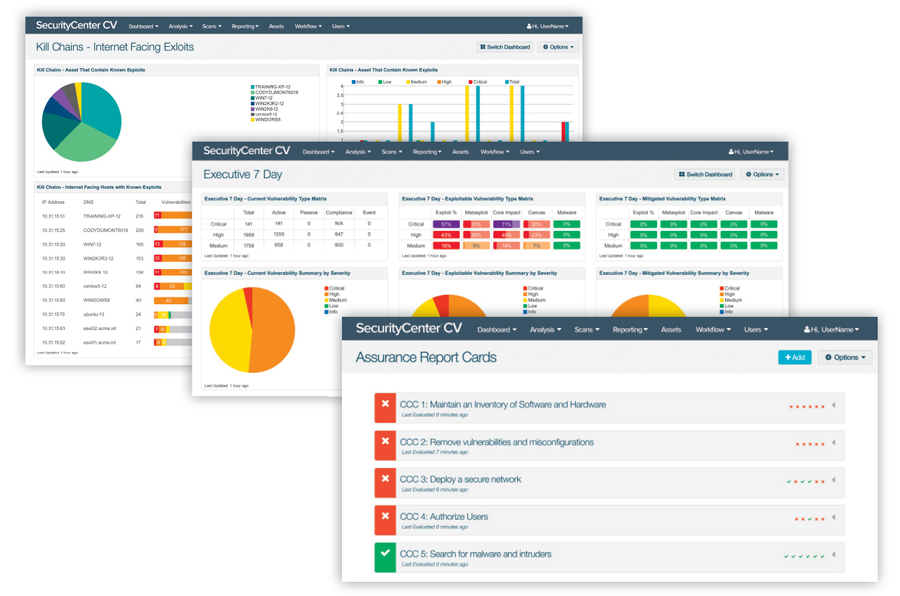Click TRAINING-XP-12 legend swatch in Kill Chains pie
Image resolution: width=900 pixels, height=596 pixels.
(x=252, y=87)
